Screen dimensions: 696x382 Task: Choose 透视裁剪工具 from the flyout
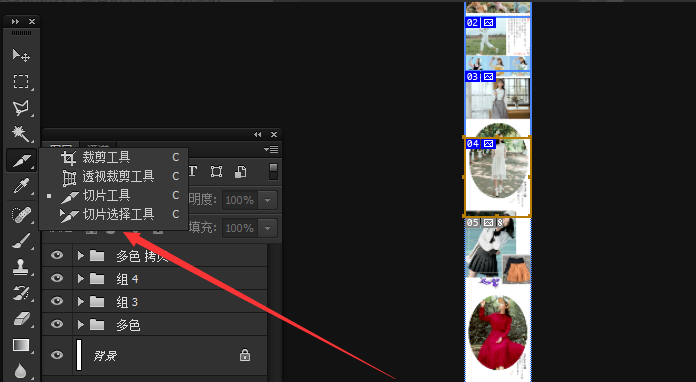[119, 176]
